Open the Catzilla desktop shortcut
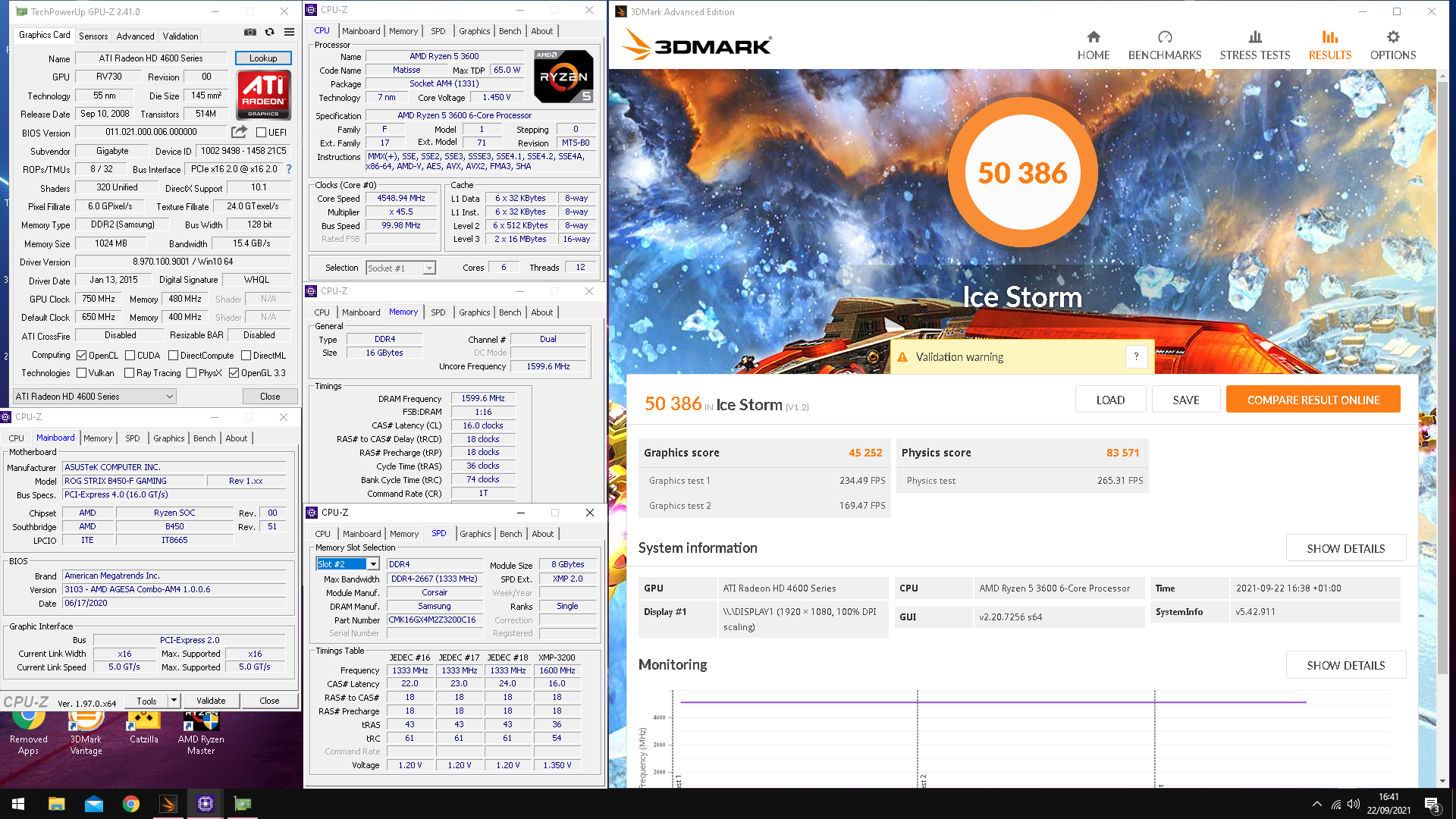This screenshot has height=819, width=1456. (x=143, y=728)
